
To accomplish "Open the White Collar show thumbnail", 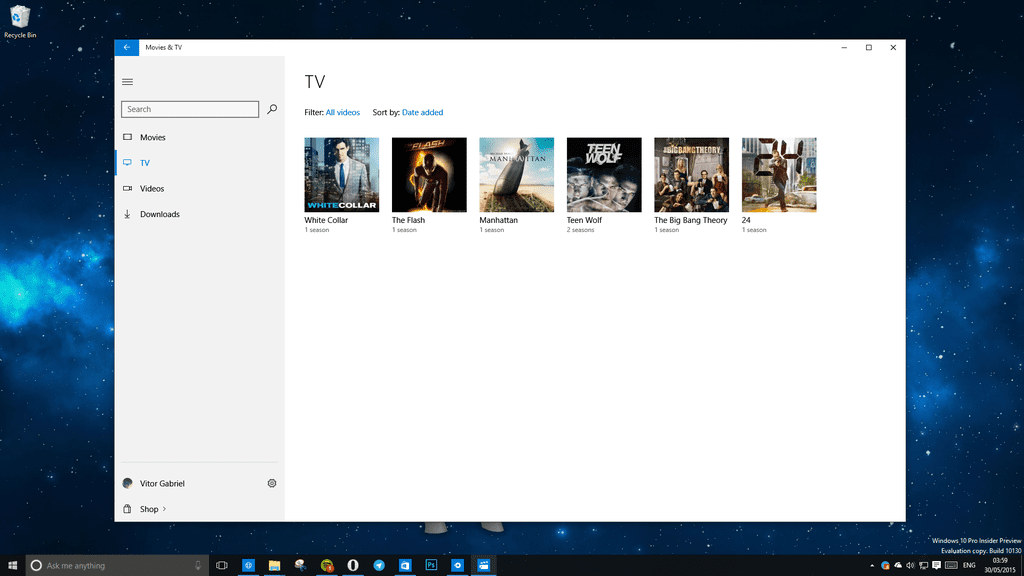I will point(342,174).
